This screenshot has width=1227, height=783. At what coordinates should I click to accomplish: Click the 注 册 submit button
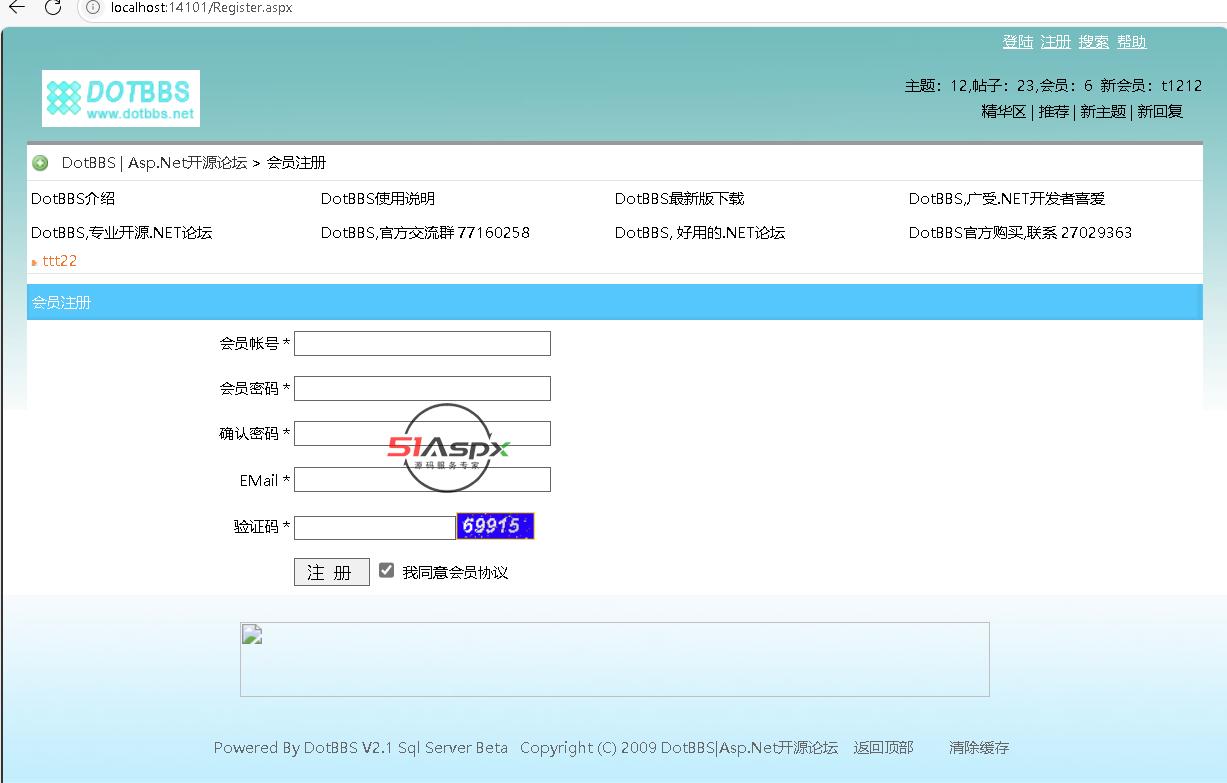[x=332, y=572]
